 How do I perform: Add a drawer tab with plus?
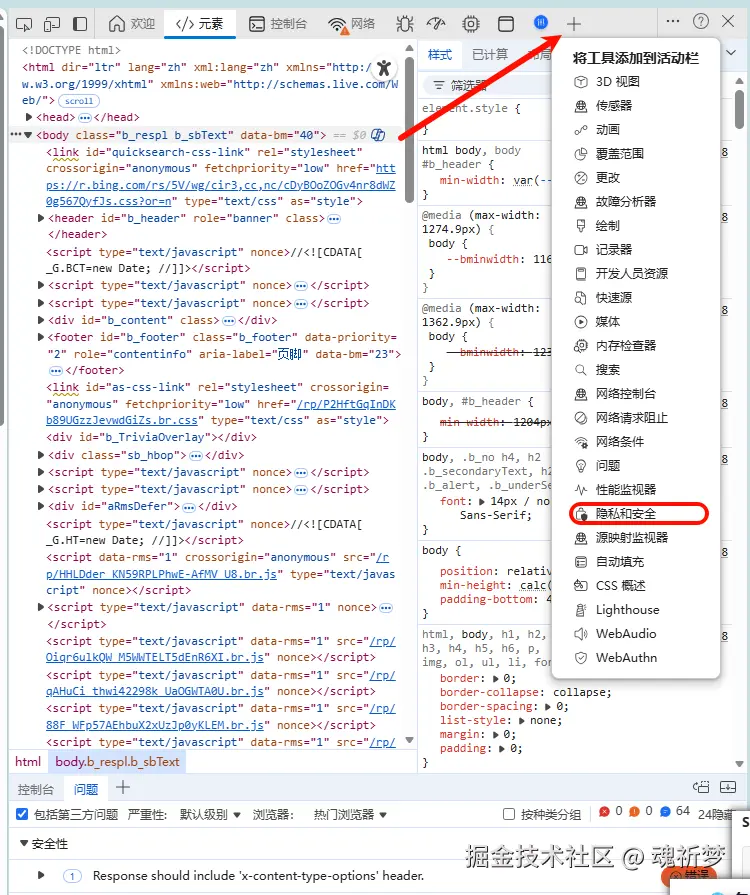coord(123,788)
